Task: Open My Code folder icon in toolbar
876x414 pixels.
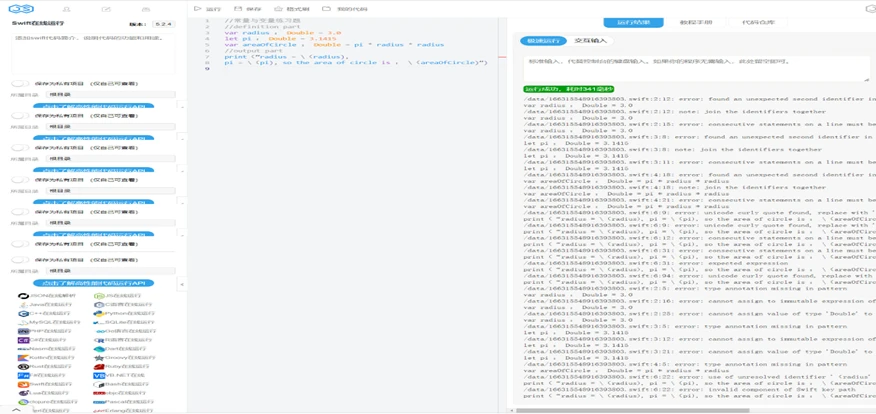Action: coord(326,9)
